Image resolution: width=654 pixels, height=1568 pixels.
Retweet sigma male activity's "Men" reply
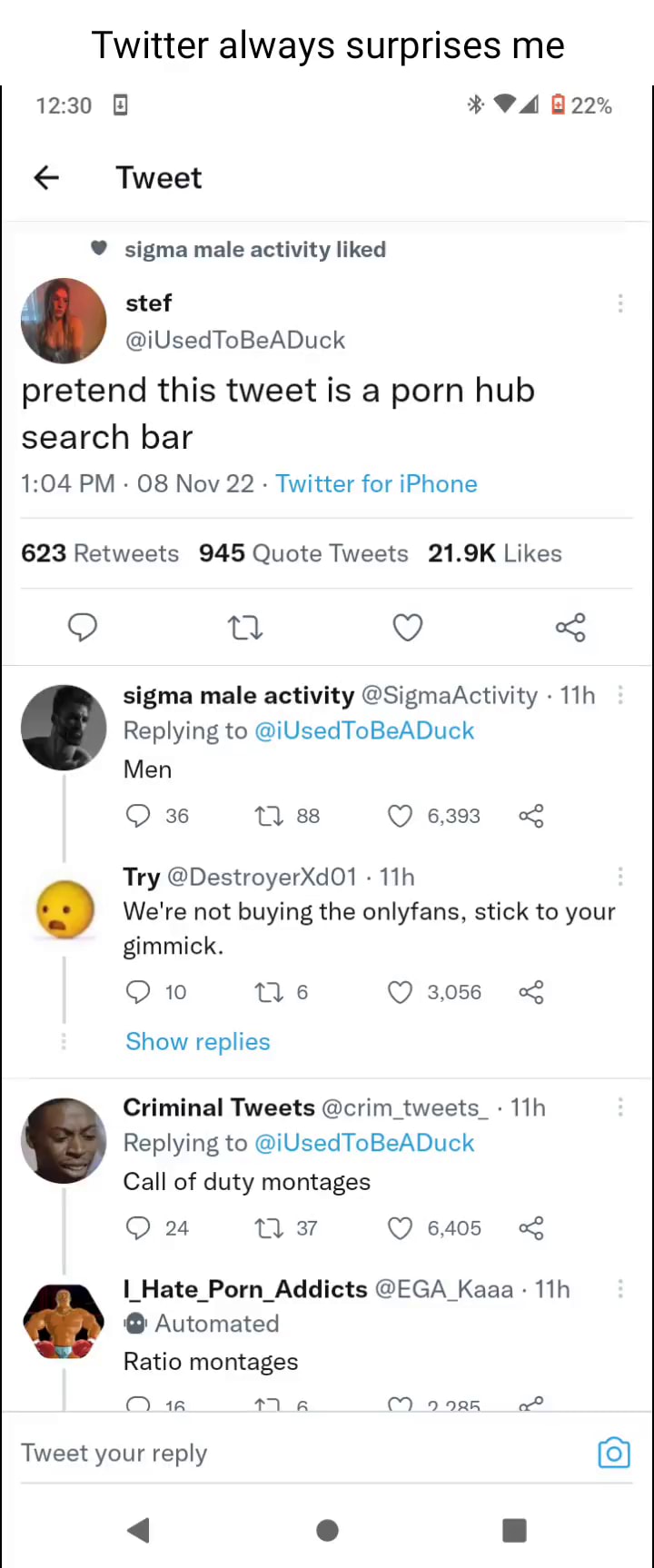(x=269, y=816)
